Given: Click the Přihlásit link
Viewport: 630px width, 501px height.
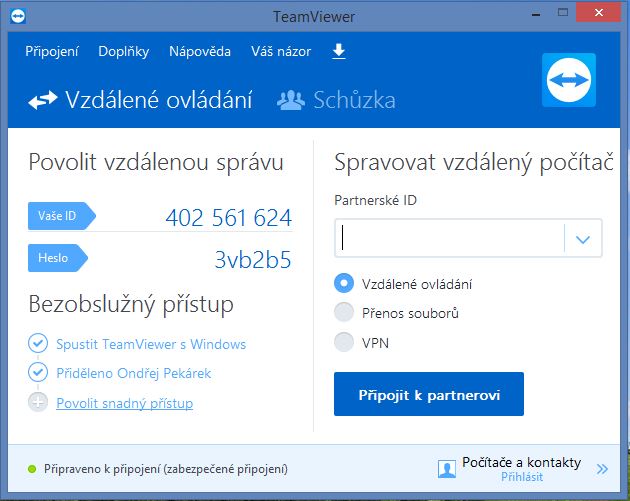Looking at the screenshot, I should tap(522, 477).
